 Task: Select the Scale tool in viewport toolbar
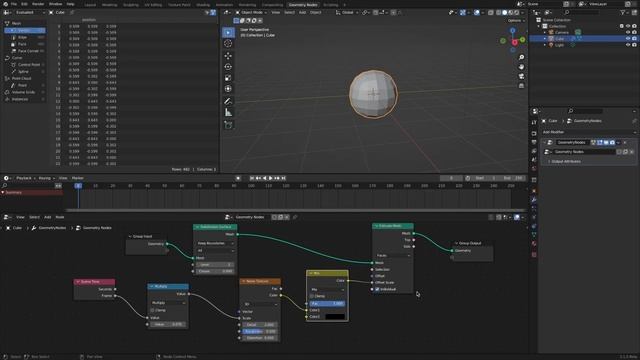[x=228, y=78]
